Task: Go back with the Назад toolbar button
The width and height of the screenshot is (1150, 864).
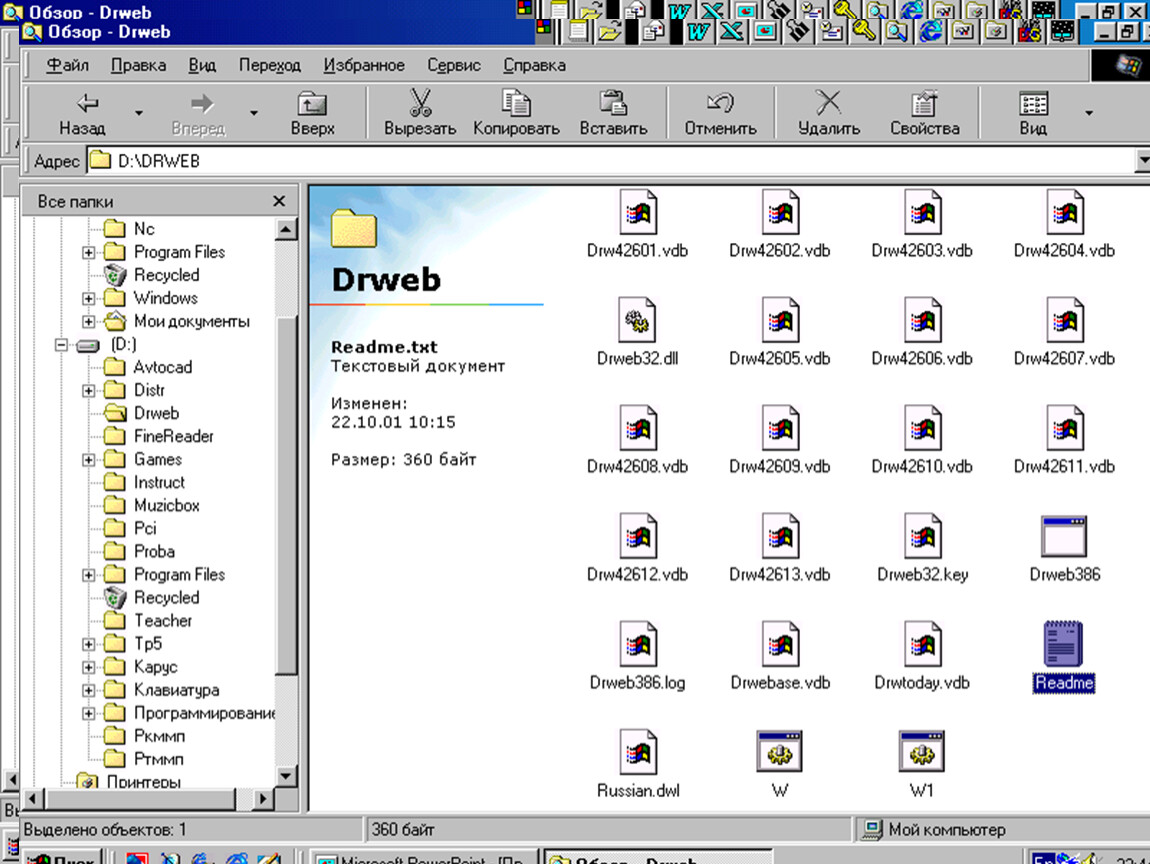Action: pyautogui.click(x=82, y=113)
